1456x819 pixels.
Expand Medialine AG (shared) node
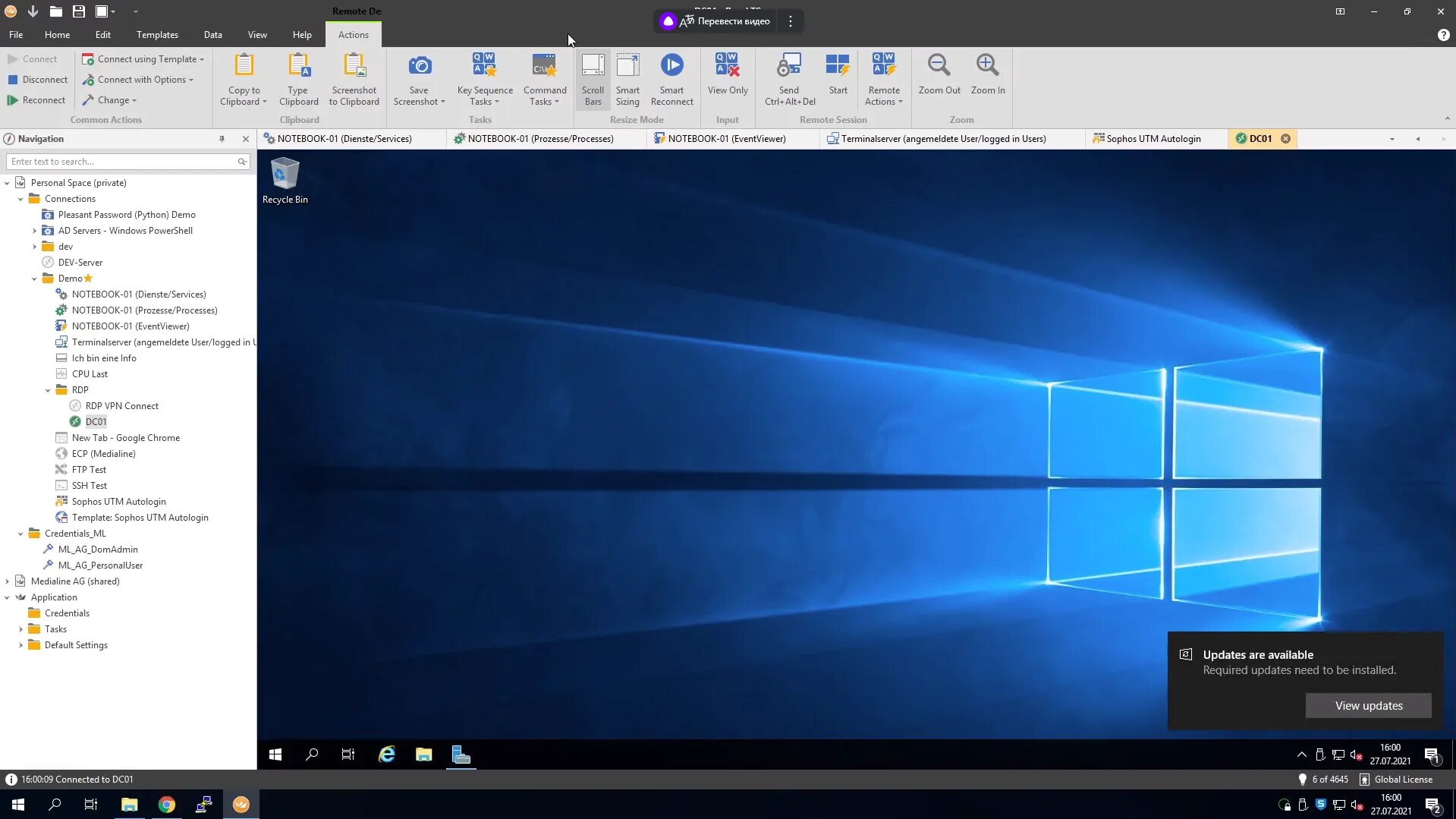[8, 581]
